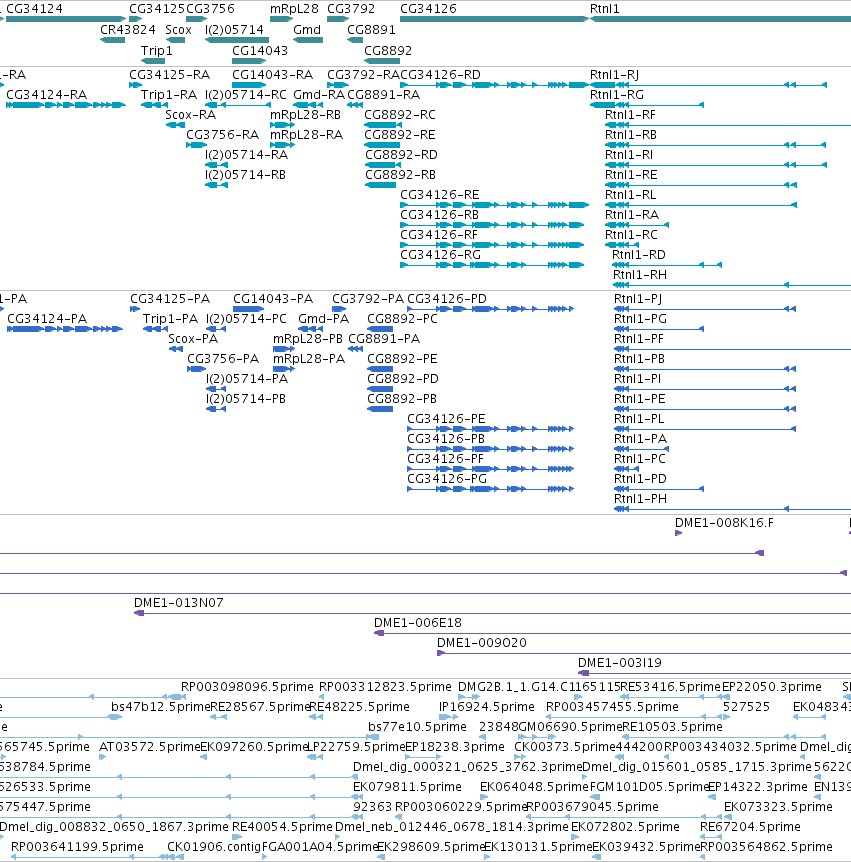Select the EK079811.5prime EST label

(x=407, y=787)
